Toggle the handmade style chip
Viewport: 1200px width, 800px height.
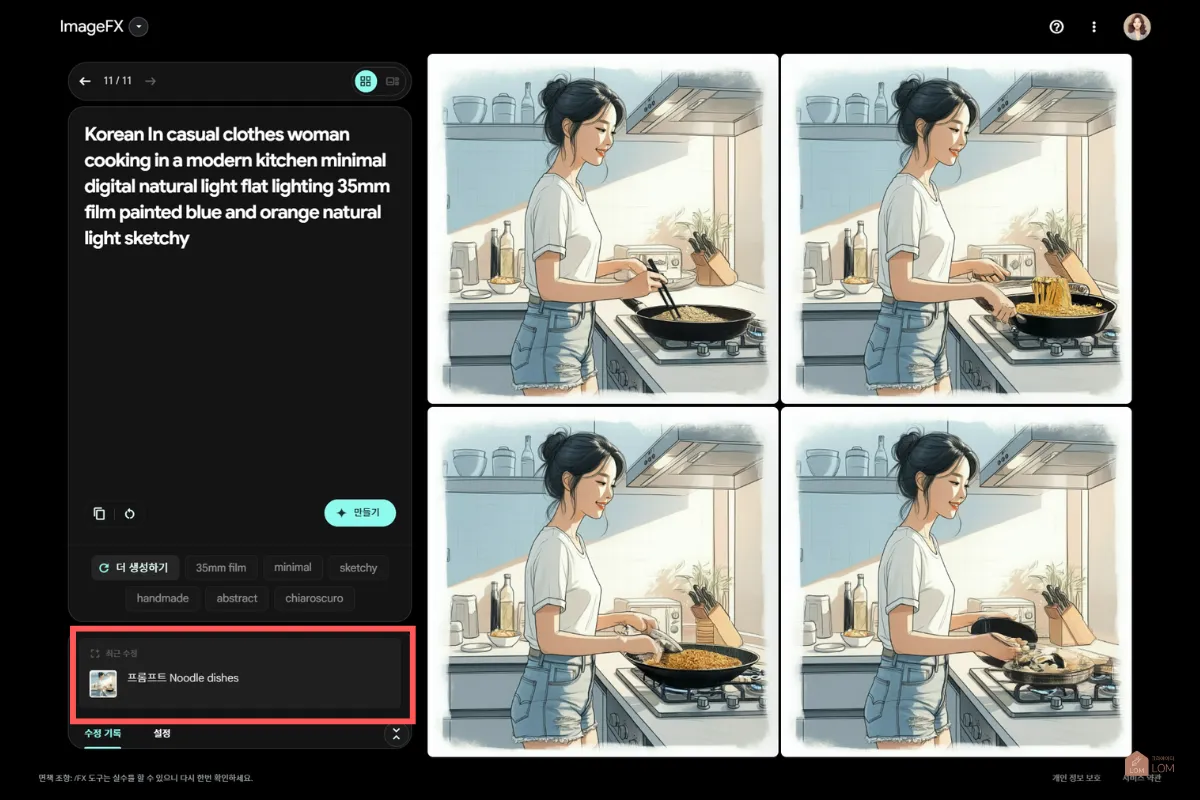pyautogui.click(x=163, y=599)
